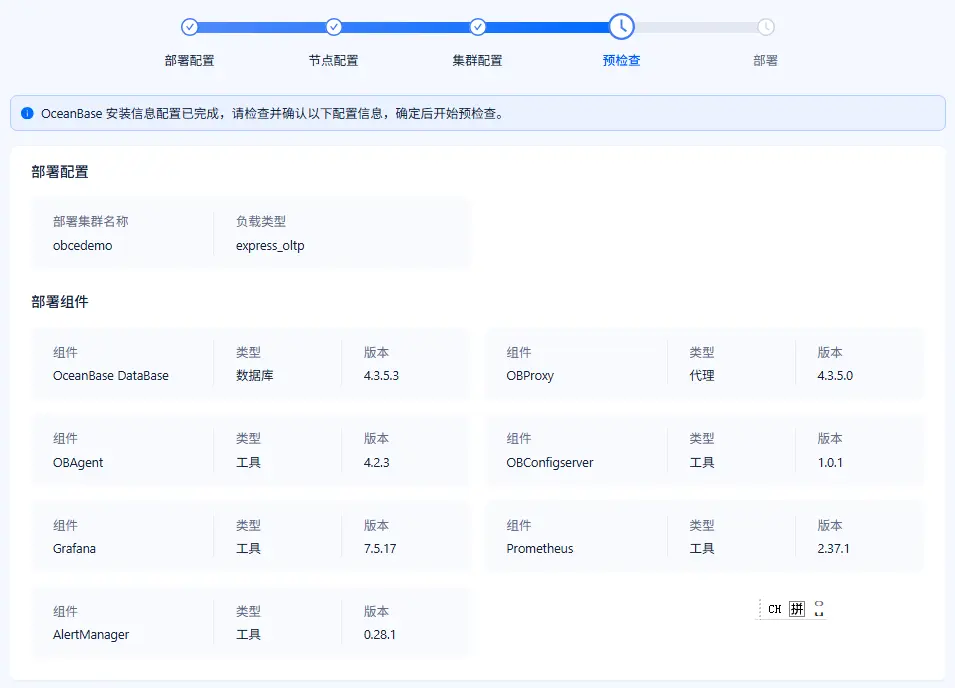
Task: Click the 预检查 clock step icon
Action: coord(621,27)
